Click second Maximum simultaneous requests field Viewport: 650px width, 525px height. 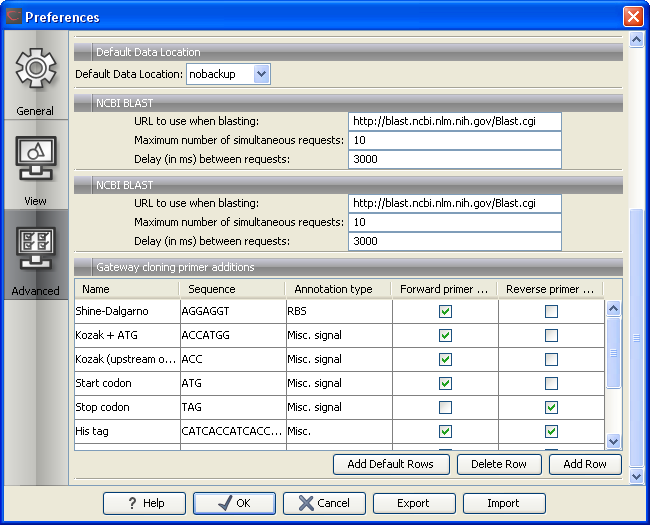(455, 223)
